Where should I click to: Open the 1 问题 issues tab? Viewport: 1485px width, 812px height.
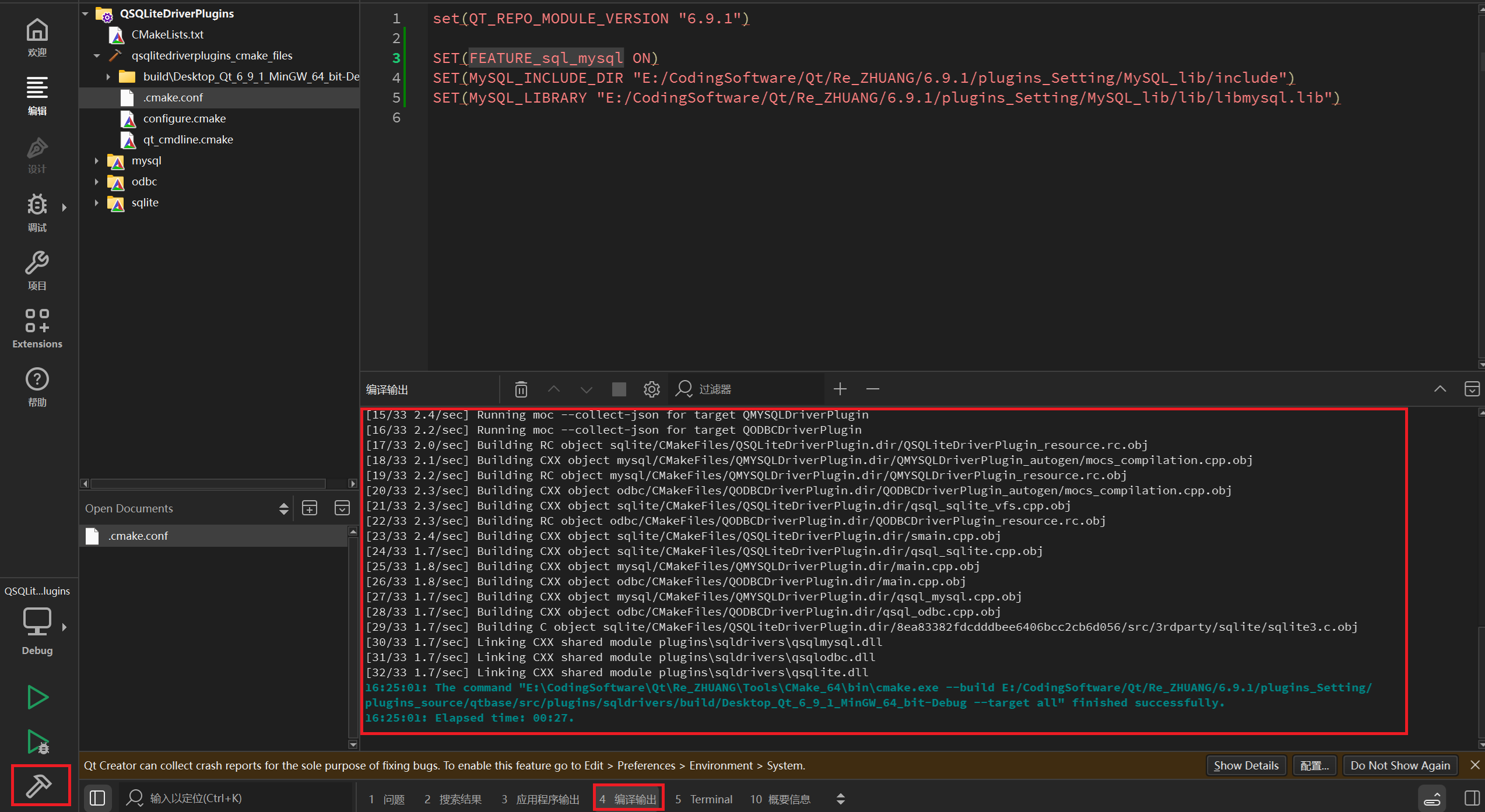387,799
